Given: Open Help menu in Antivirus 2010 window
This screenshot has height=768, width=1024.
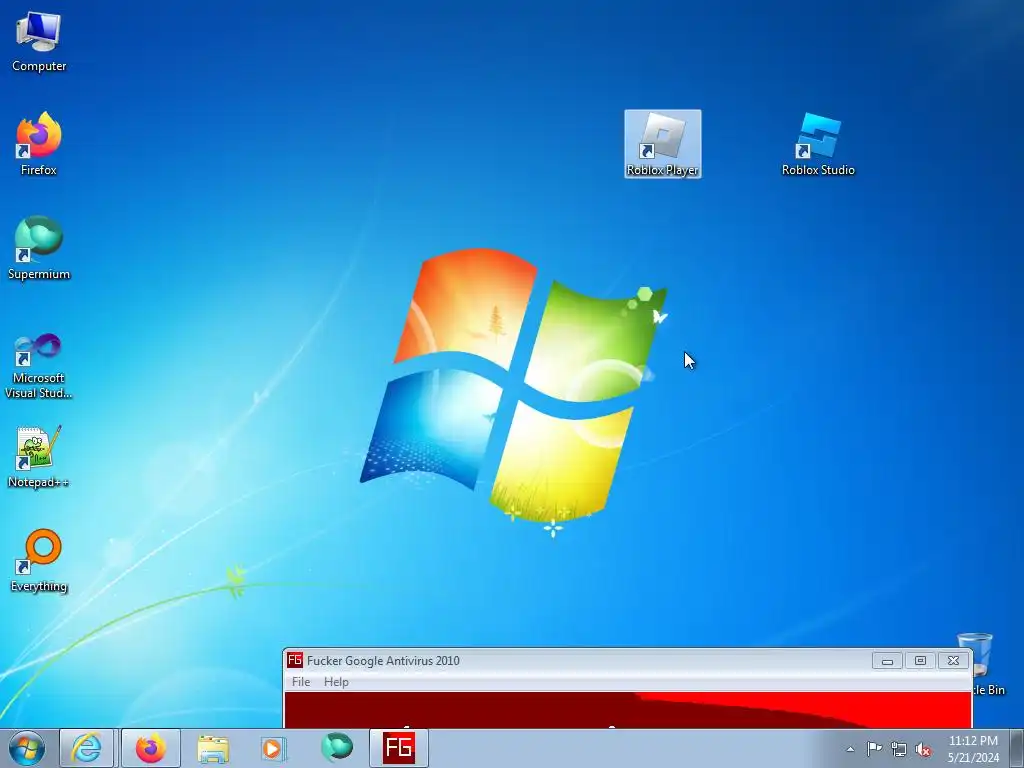Looking at the screenshot, I should coord(336,682).
